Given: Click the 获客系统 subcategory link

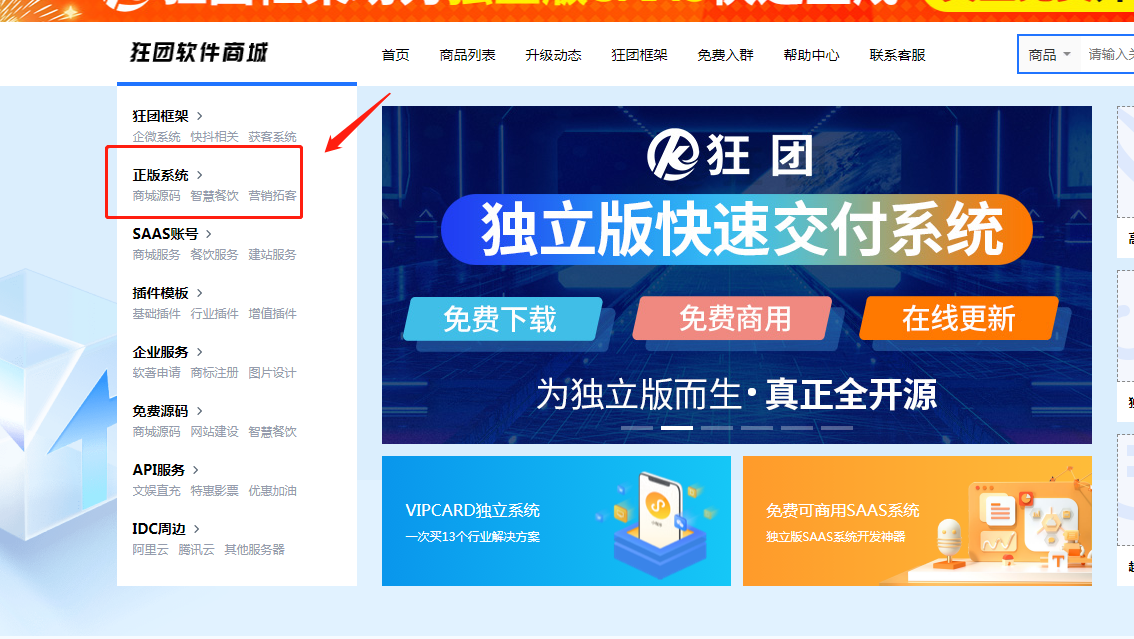Looking at the screenshot, I should pos(272,137).
